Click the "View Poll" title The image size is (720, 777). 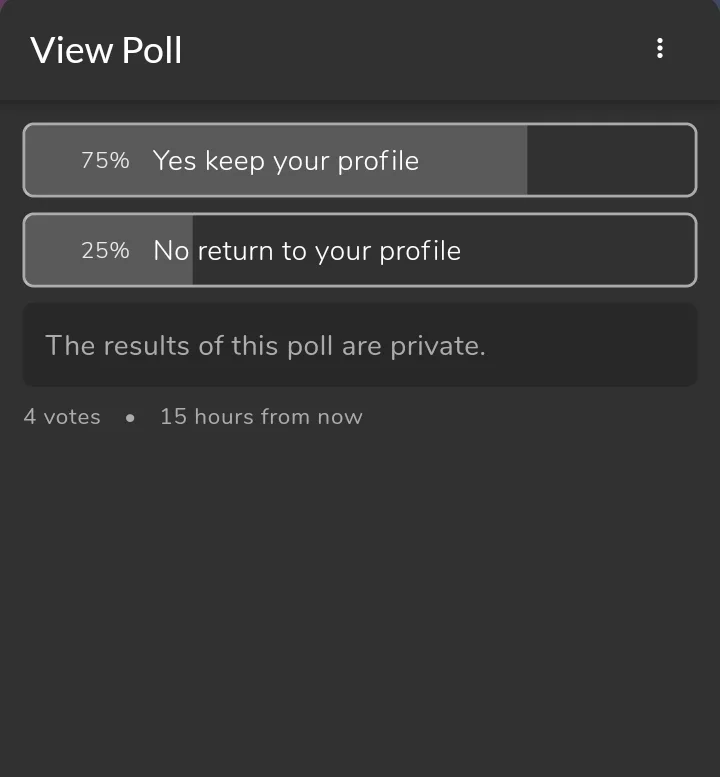point(106,50)
